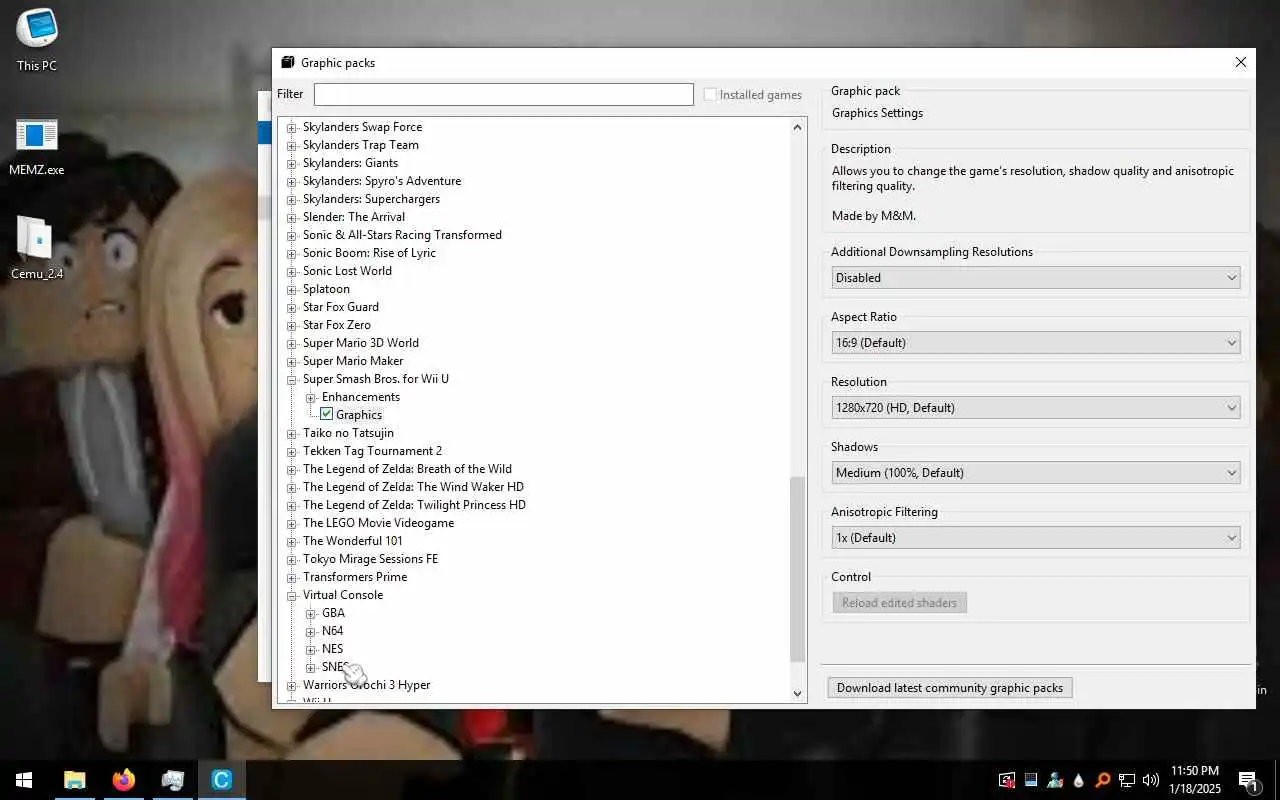Open the notification center icon
1280x800 pixels.
[1248, 780]
